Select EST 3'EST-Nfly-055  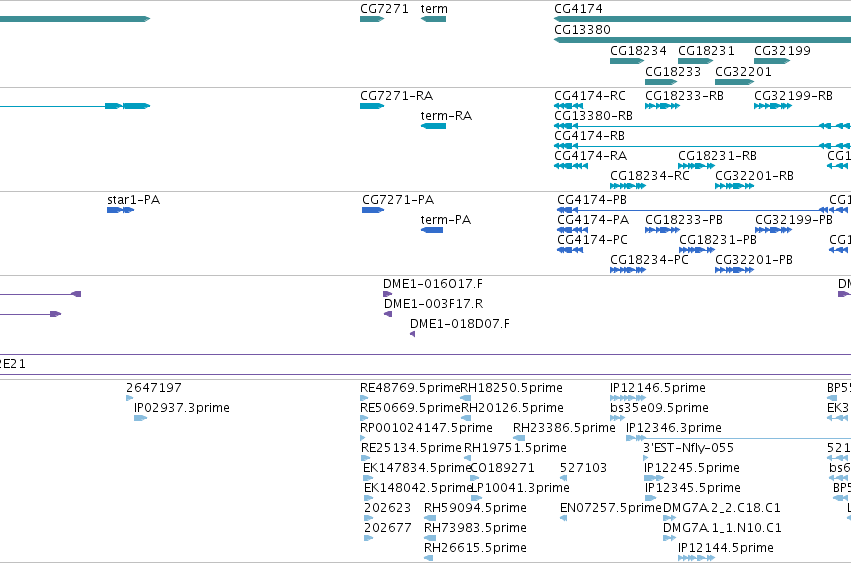(645, 458)
